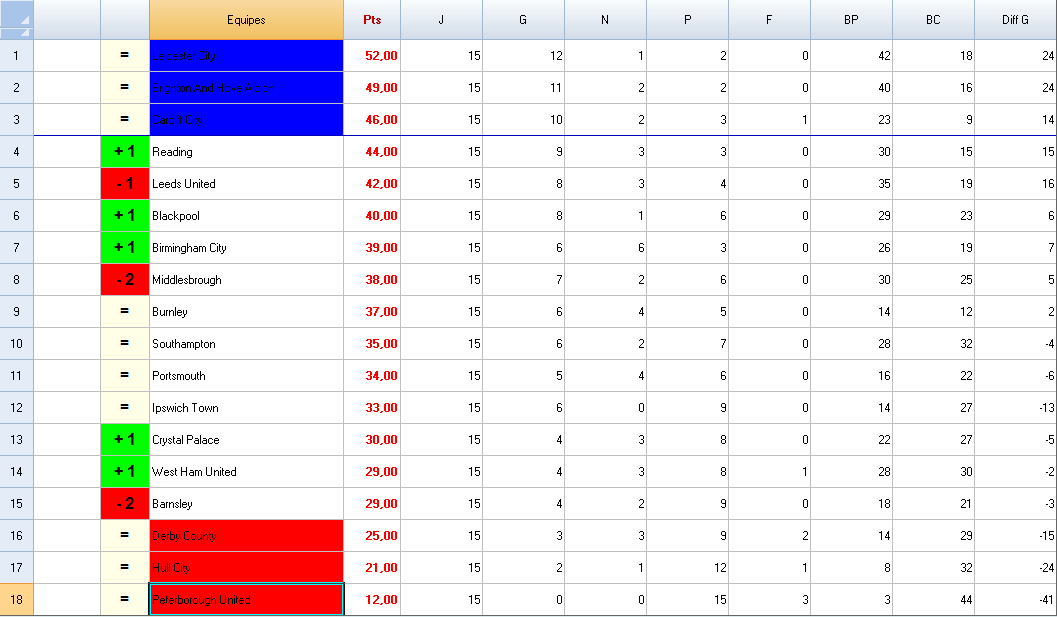Viewport: 1057px width, 617px height.
Task: Click the BP column header
Action: pyautogui.click(x=851, y=20)
